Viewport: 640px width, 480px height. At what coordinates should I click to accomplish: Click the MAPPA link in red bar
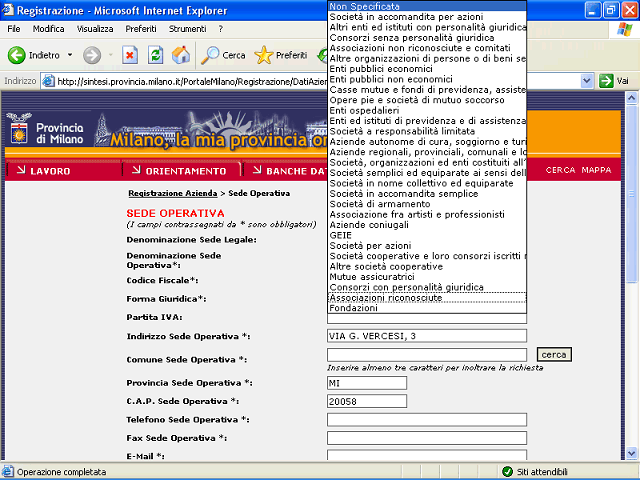(x=596, y=170)
